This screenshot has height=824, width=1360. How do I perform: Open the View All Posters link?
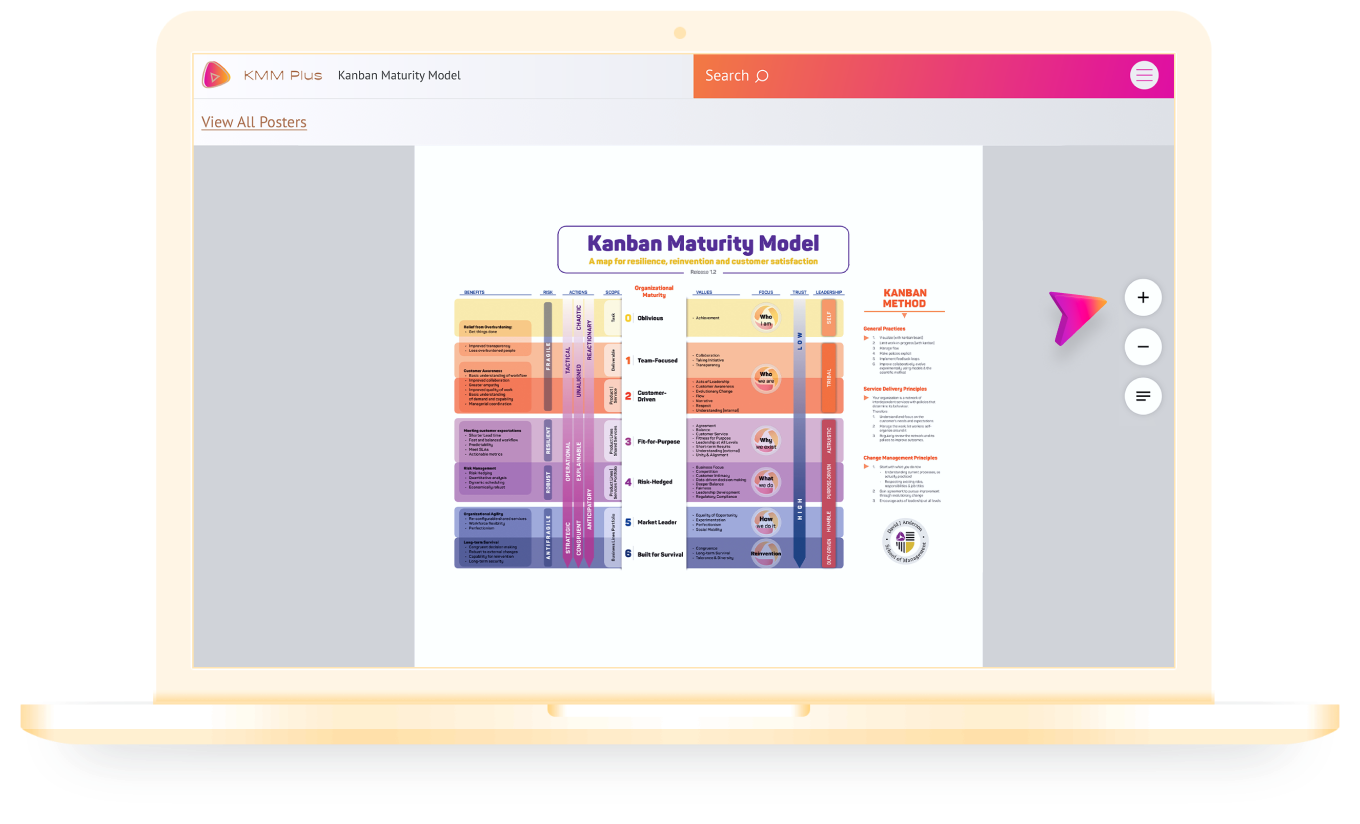coord(254,122)
